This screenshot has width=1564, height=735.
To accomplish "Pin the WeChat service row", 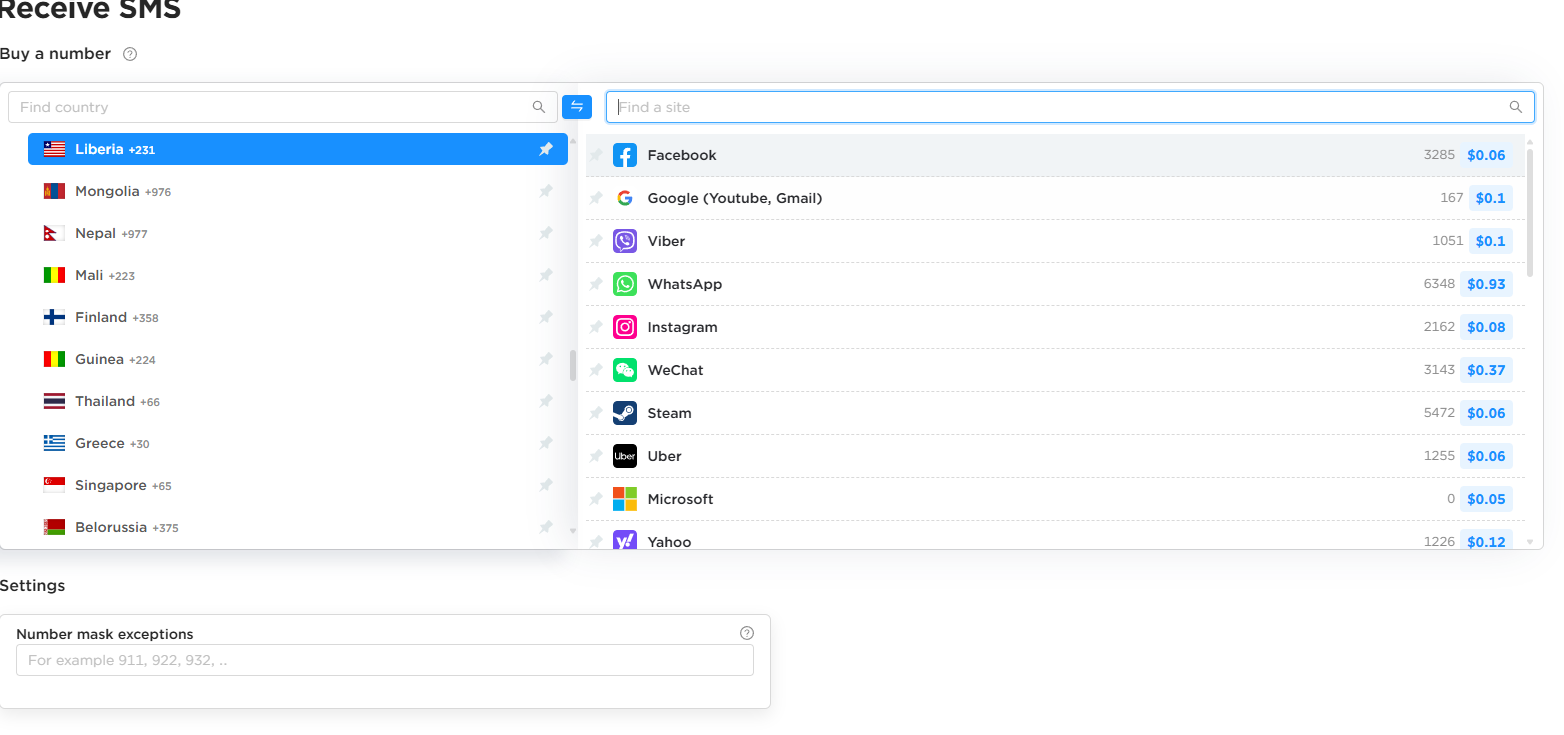I will click(x=596, y=370).
